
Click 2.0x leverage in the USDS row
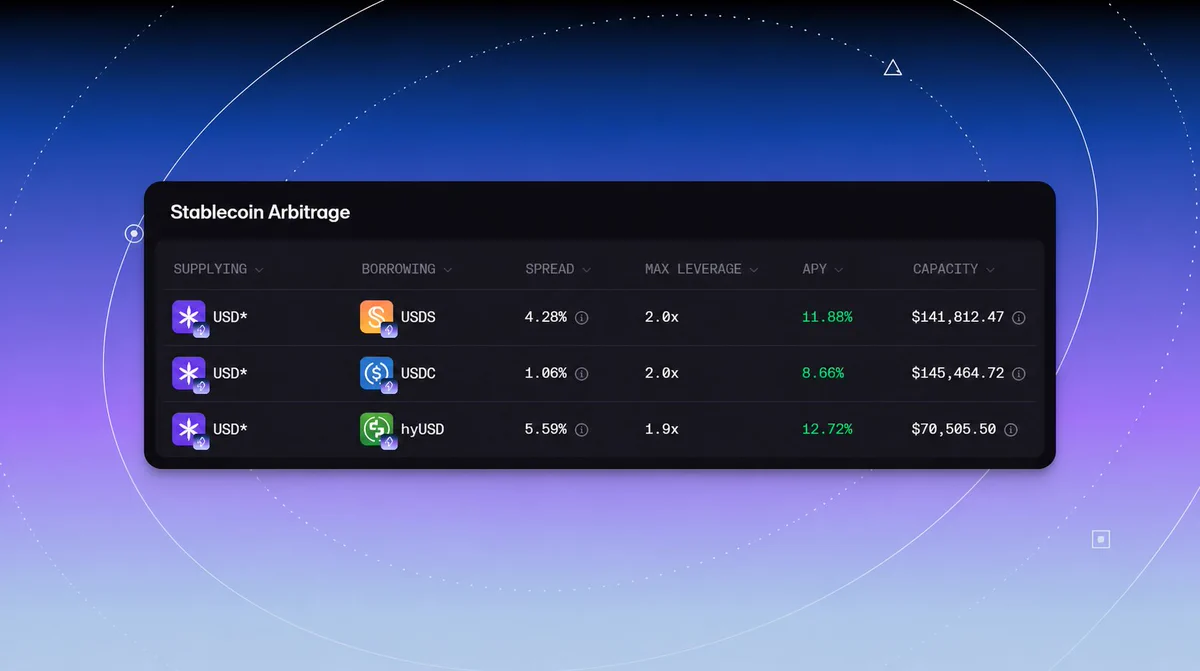[662, 317]
